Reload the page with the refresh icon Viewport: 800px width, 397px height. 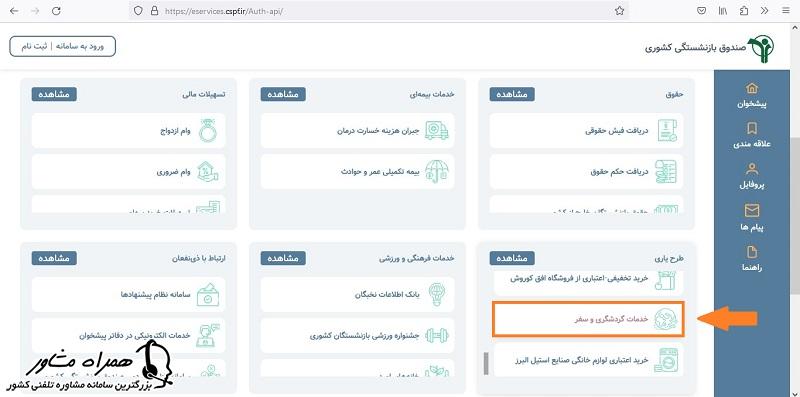pyautogui.click(x=57, y=11)
